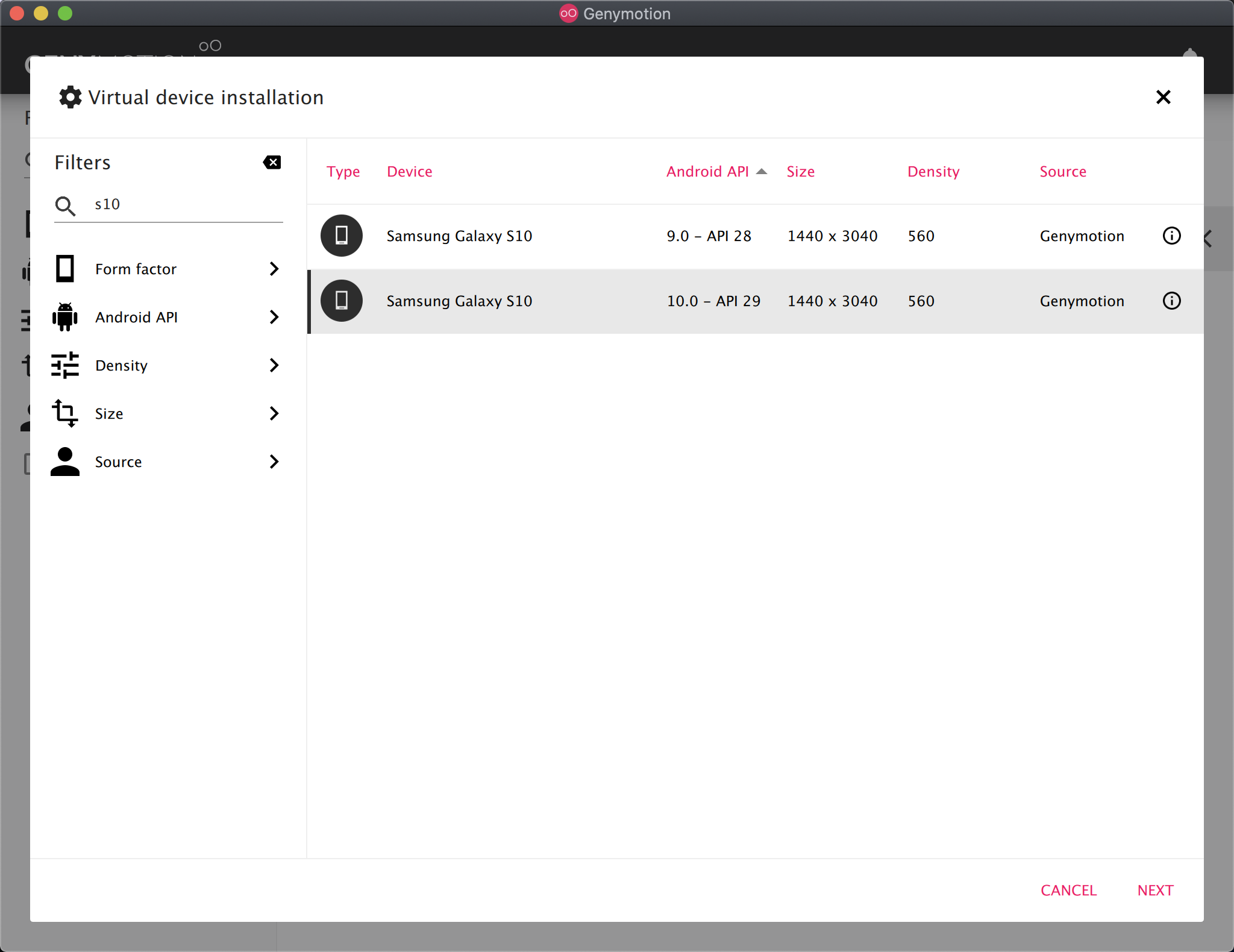Select Samsung Galaxy S10 with API 28
Screen dimensions: 1234x952
pyautogui.click(x=756, y=236)
